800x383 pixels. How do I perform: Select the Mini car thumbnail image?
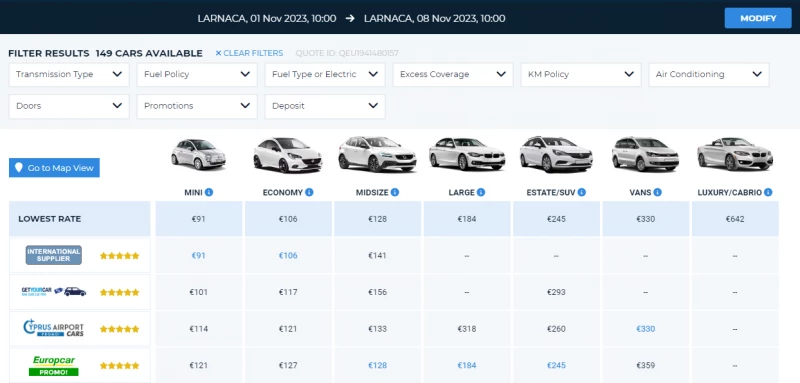point(198,154)
